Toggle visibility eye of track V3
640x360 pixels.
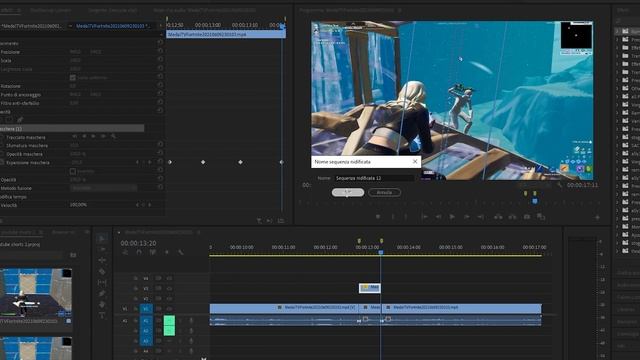[x=169, y=289]
